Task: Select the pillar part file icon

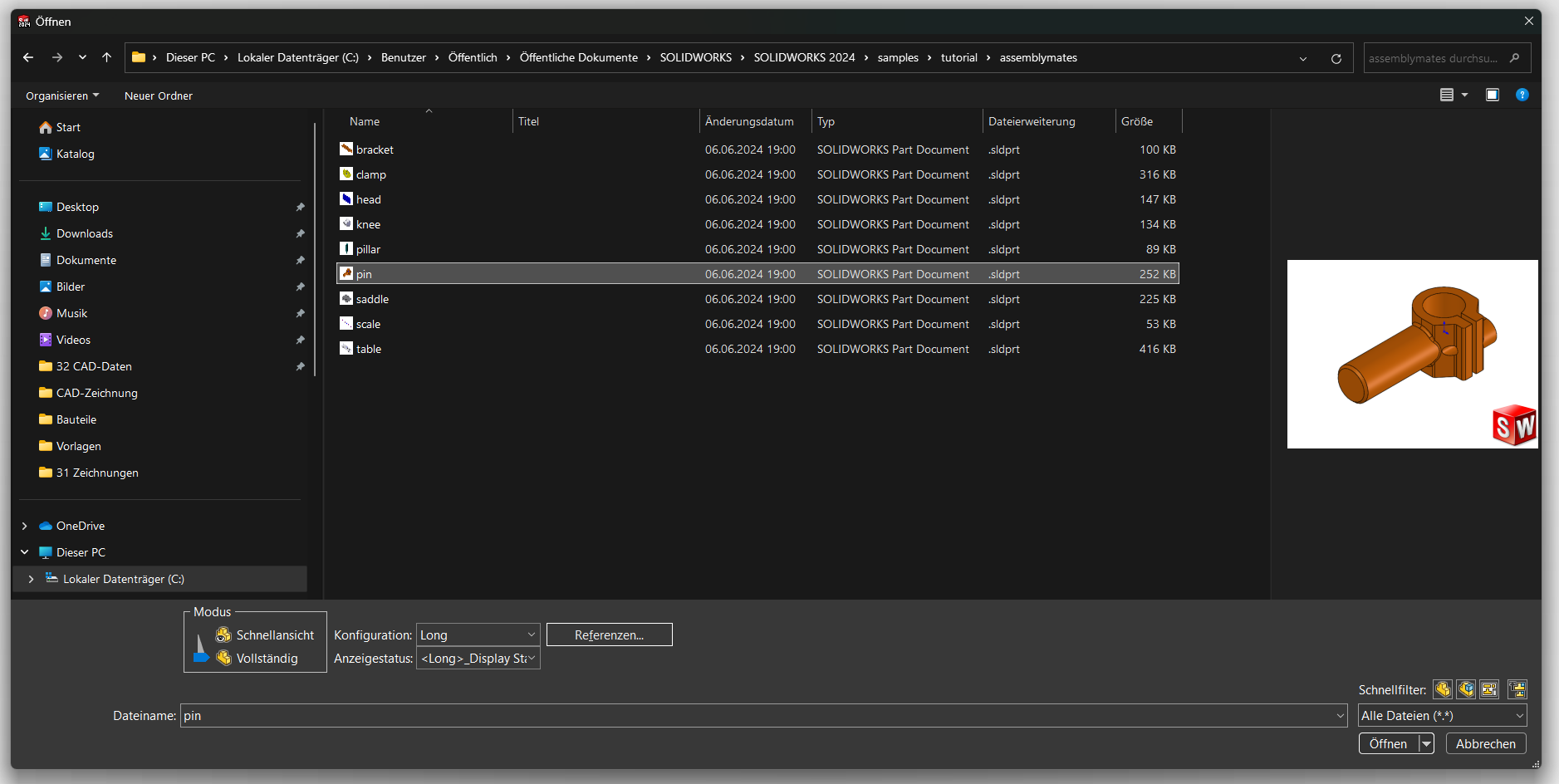Action: tap(346, 248)
